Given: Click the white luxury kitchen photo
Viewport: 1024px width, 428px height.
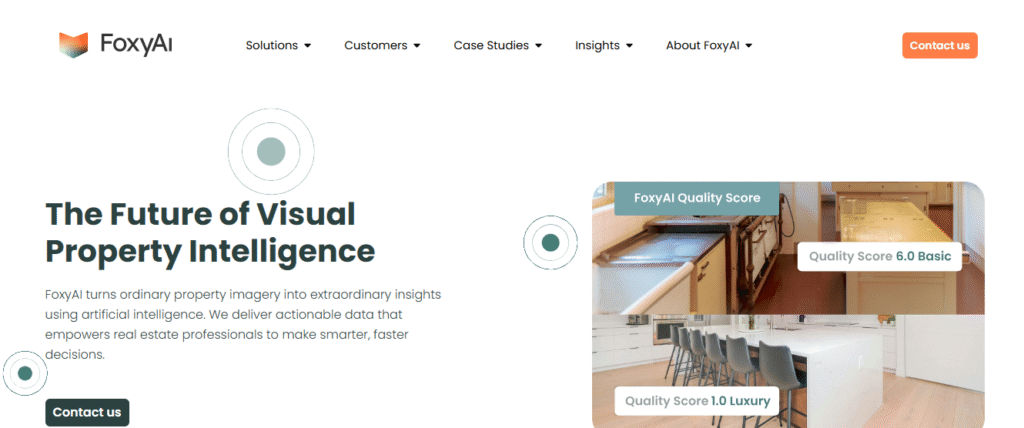Looking at the screenshot, I should (x=788, y=371).
